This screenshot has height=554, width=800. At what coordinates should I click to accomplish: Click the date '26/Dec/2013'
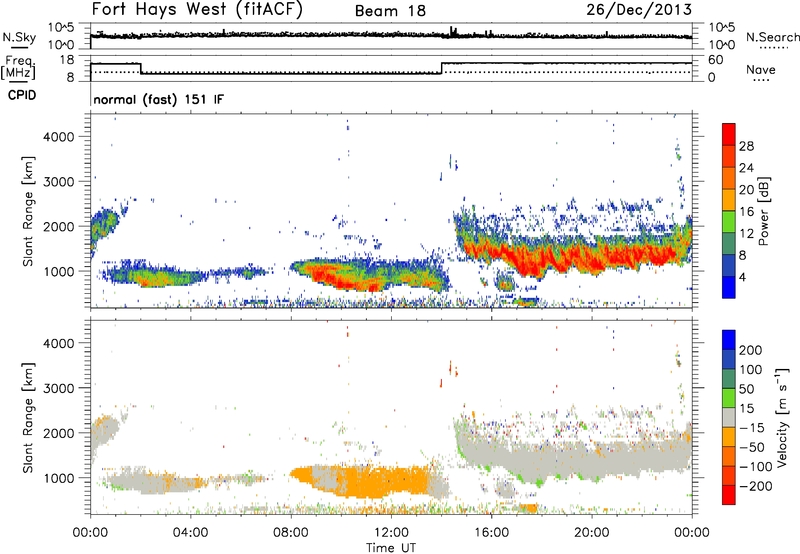639,10
